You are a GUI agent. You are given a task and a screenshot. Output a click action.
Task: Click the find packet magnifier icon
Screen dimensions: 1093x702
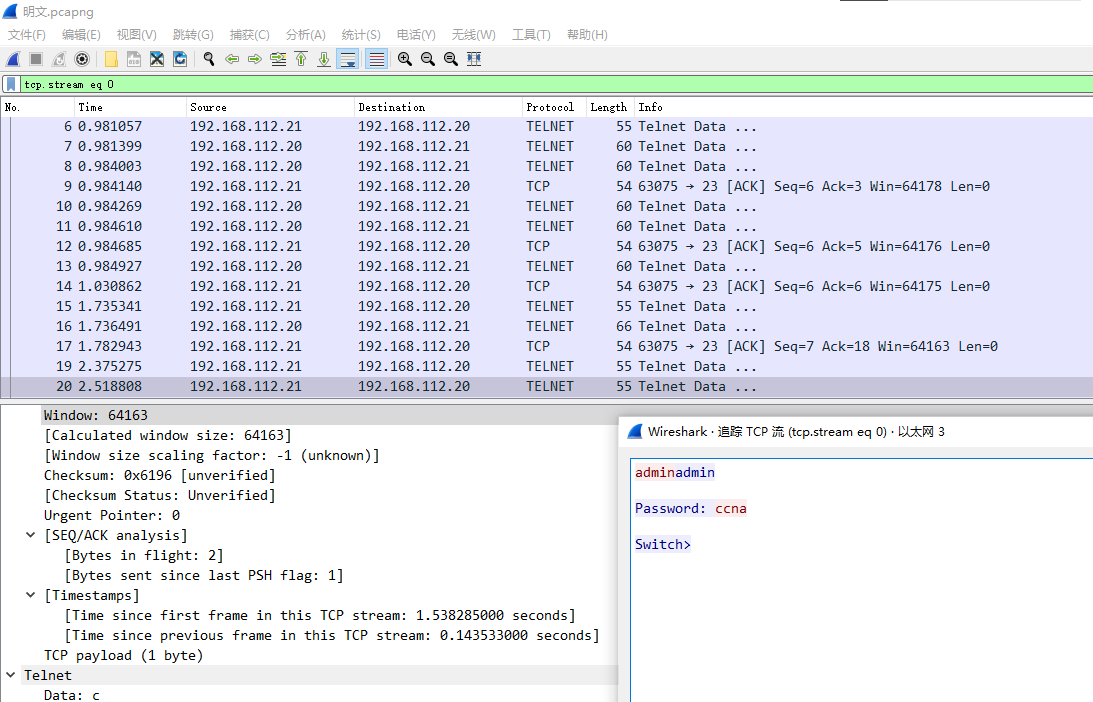click(x=209, y=59)
